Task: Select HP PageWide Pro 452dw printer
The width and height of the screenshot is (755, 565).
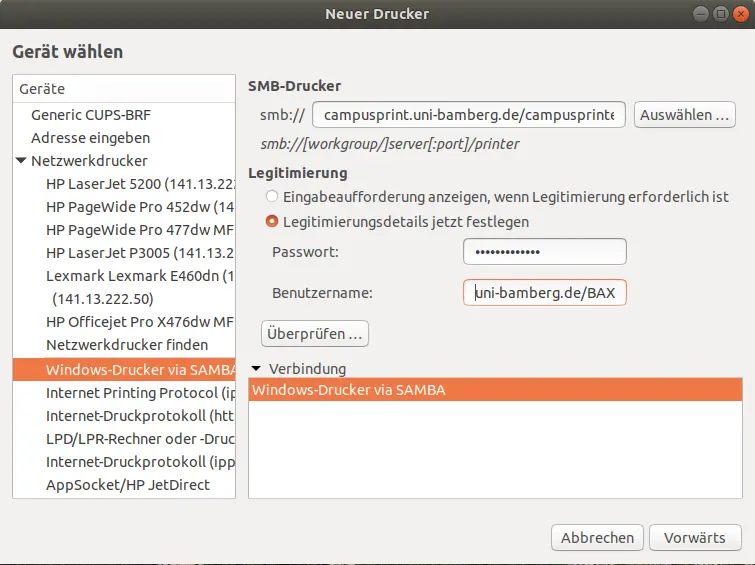Action: (124, 207)
